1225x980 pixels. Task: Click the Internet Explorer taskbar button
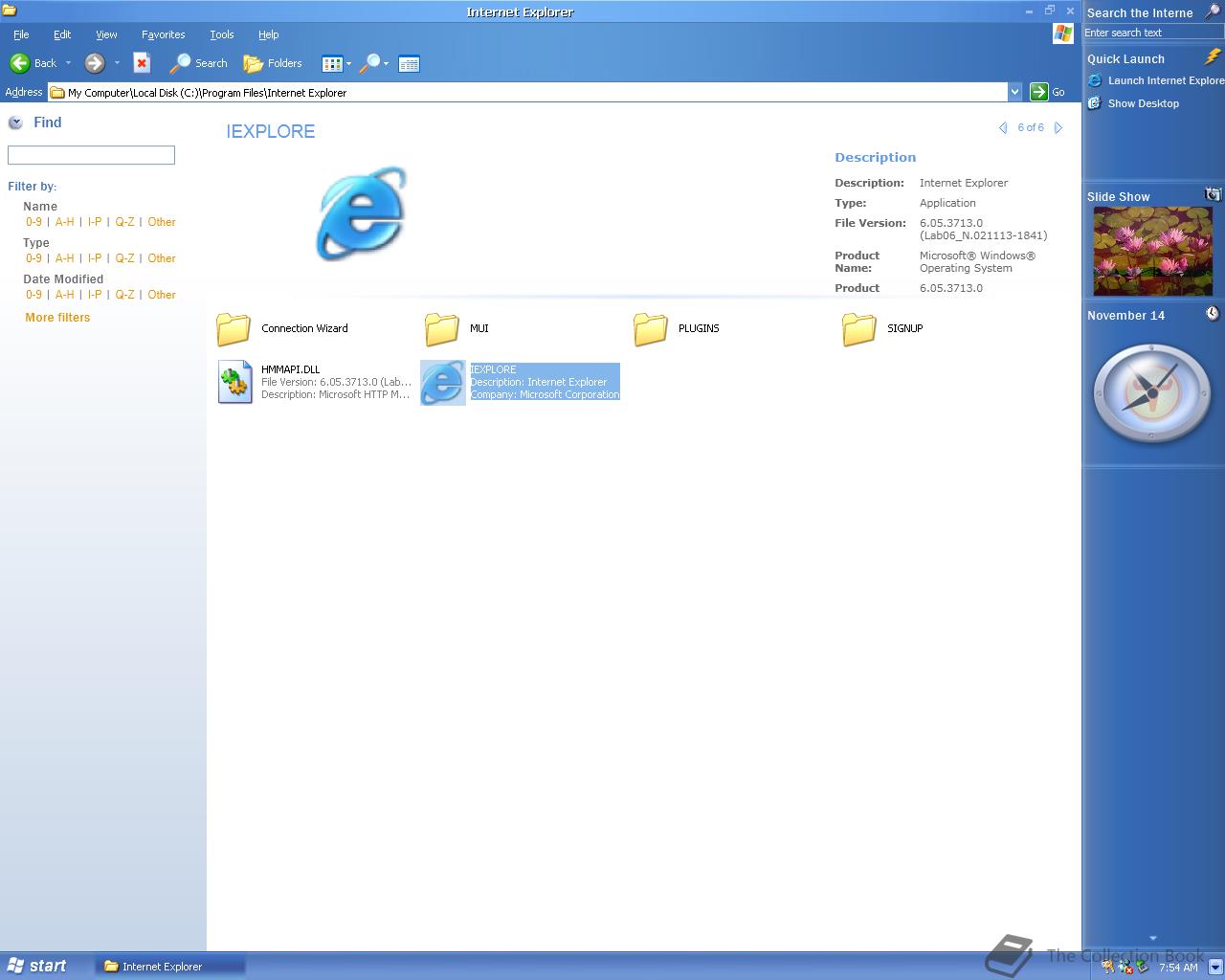point(170,967)
